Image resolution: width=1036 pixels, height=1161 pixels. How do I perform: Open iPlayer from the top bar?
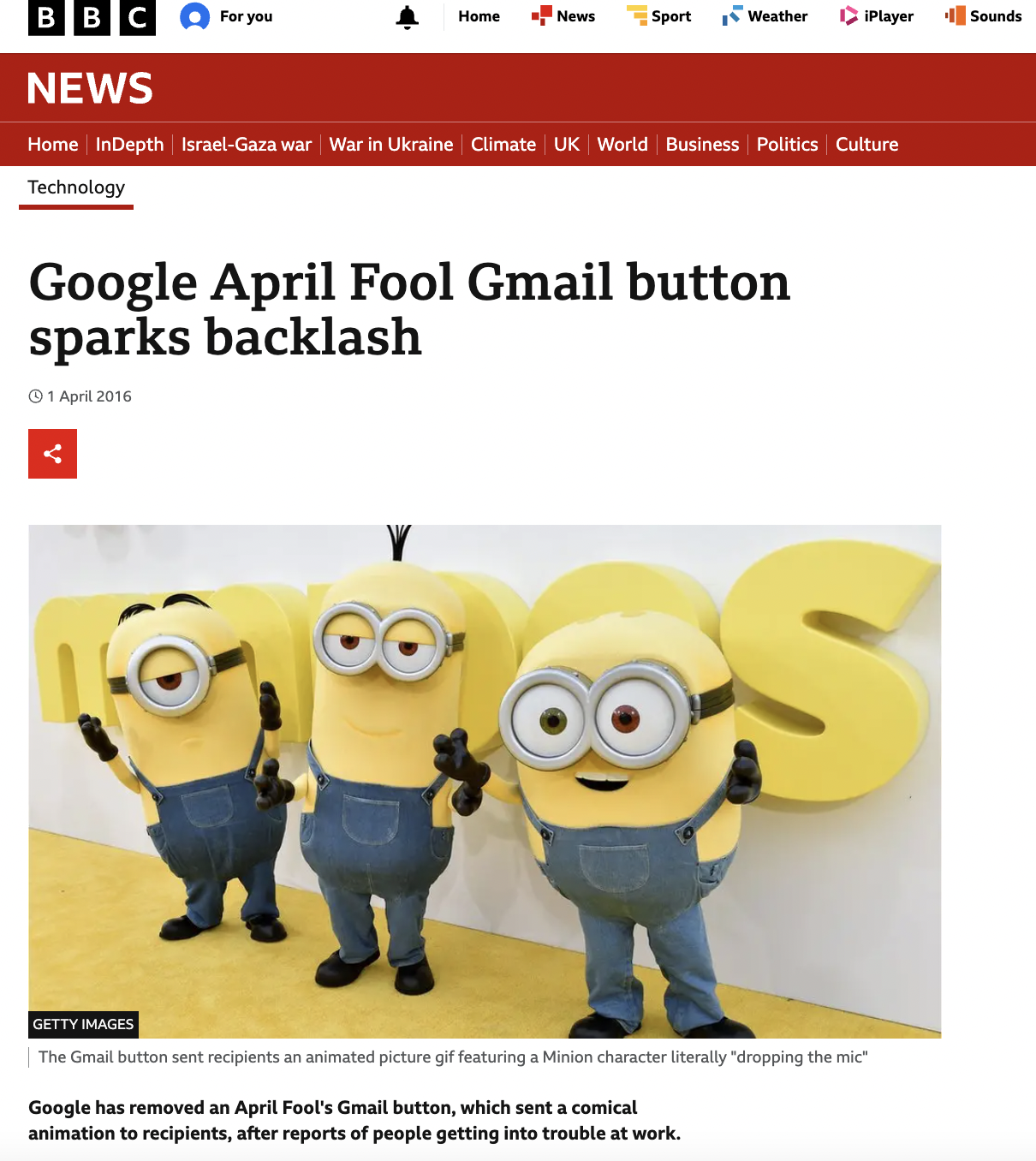(877, 16)
